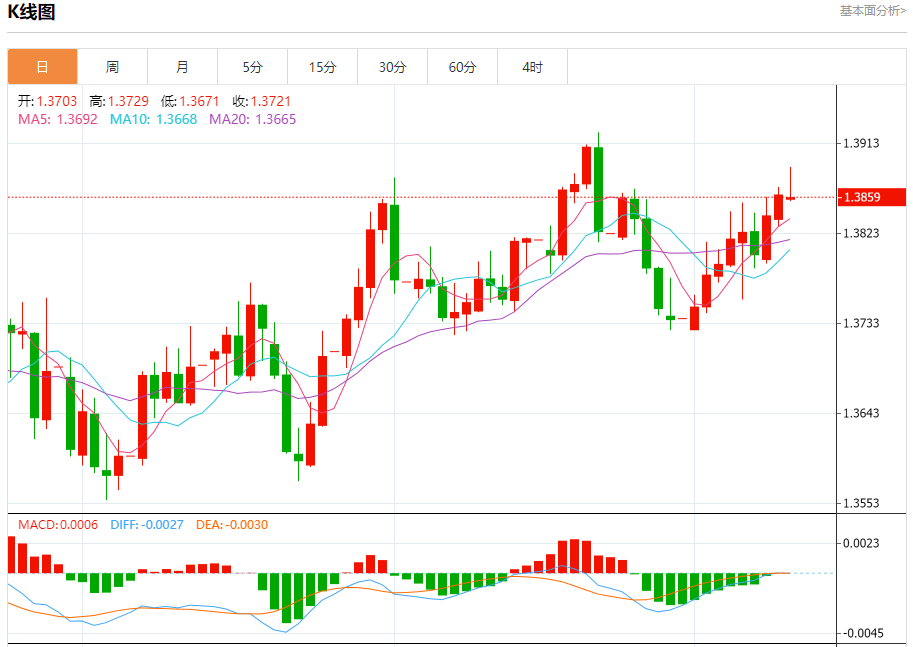
Task: Click the 1.3733 price axis label
Action: (x=861, y=323)
